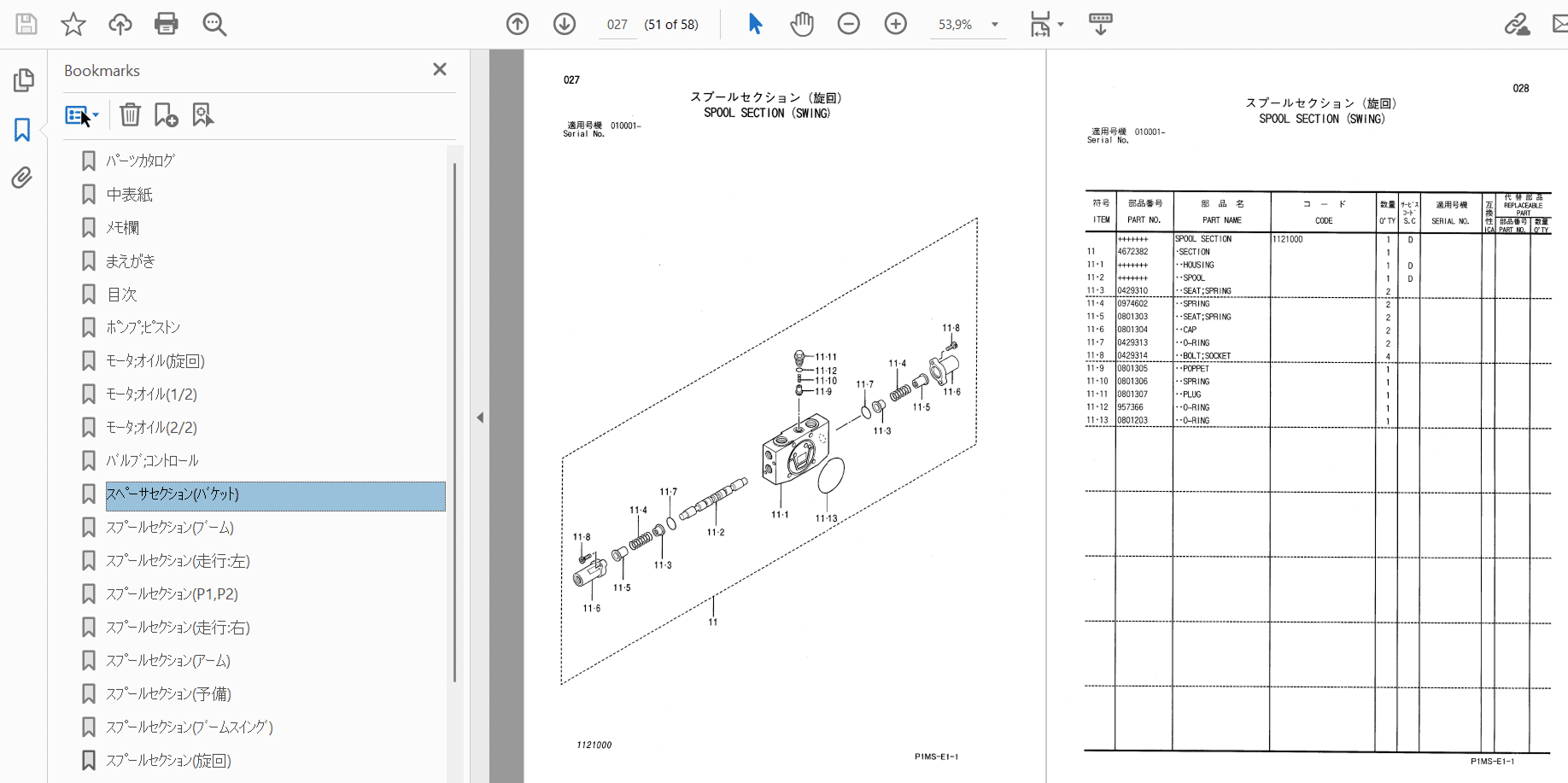Open bookmark モータ;オイル(1/2)
This screenshot has height=783, width=1568.
pos(151,394)
